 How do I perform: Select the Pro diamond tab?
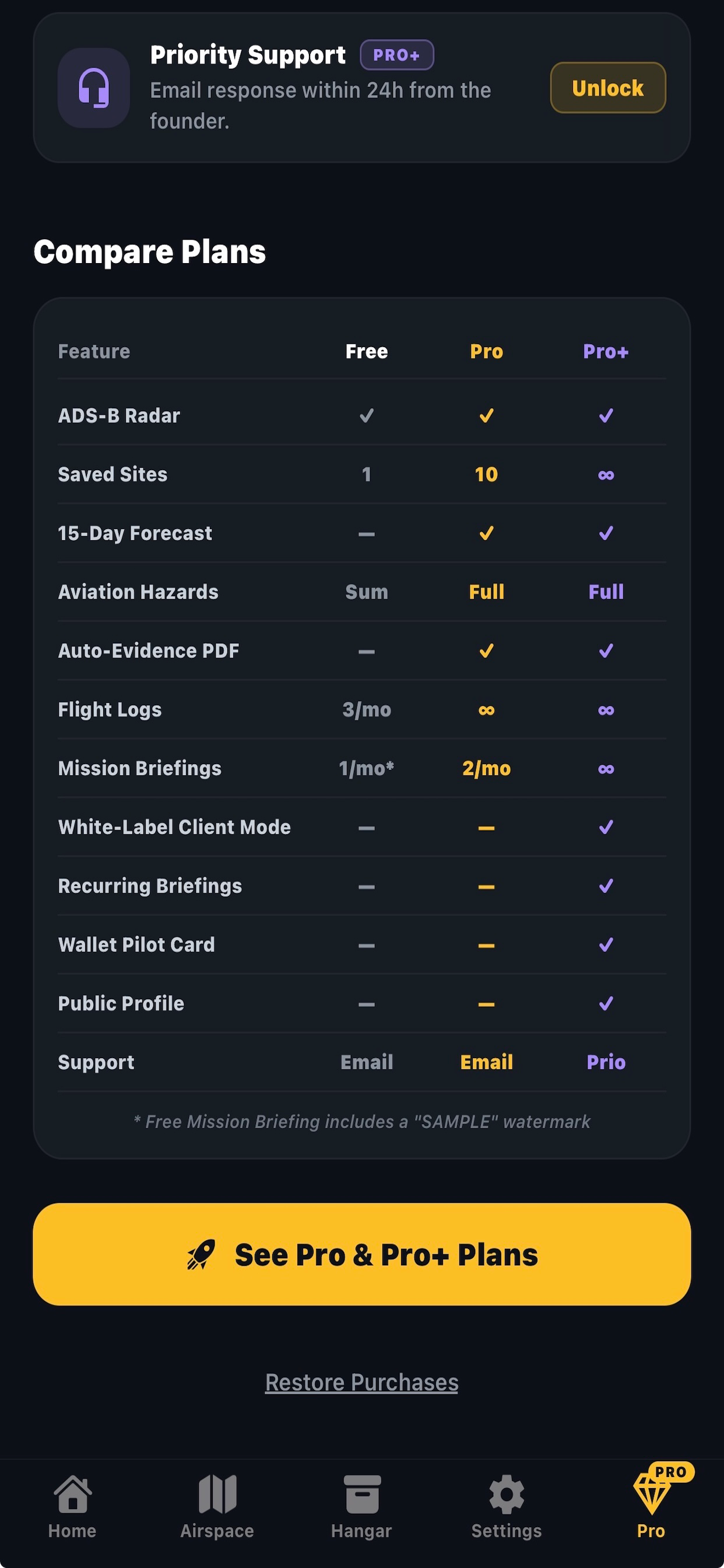tap(651, 1507)
